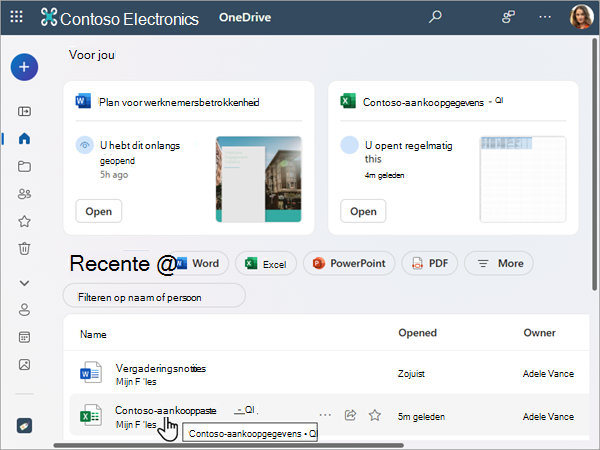Open the Recycle bin icon
The width and height of the screenshot is (600, 450).
[x=24, y=249]
